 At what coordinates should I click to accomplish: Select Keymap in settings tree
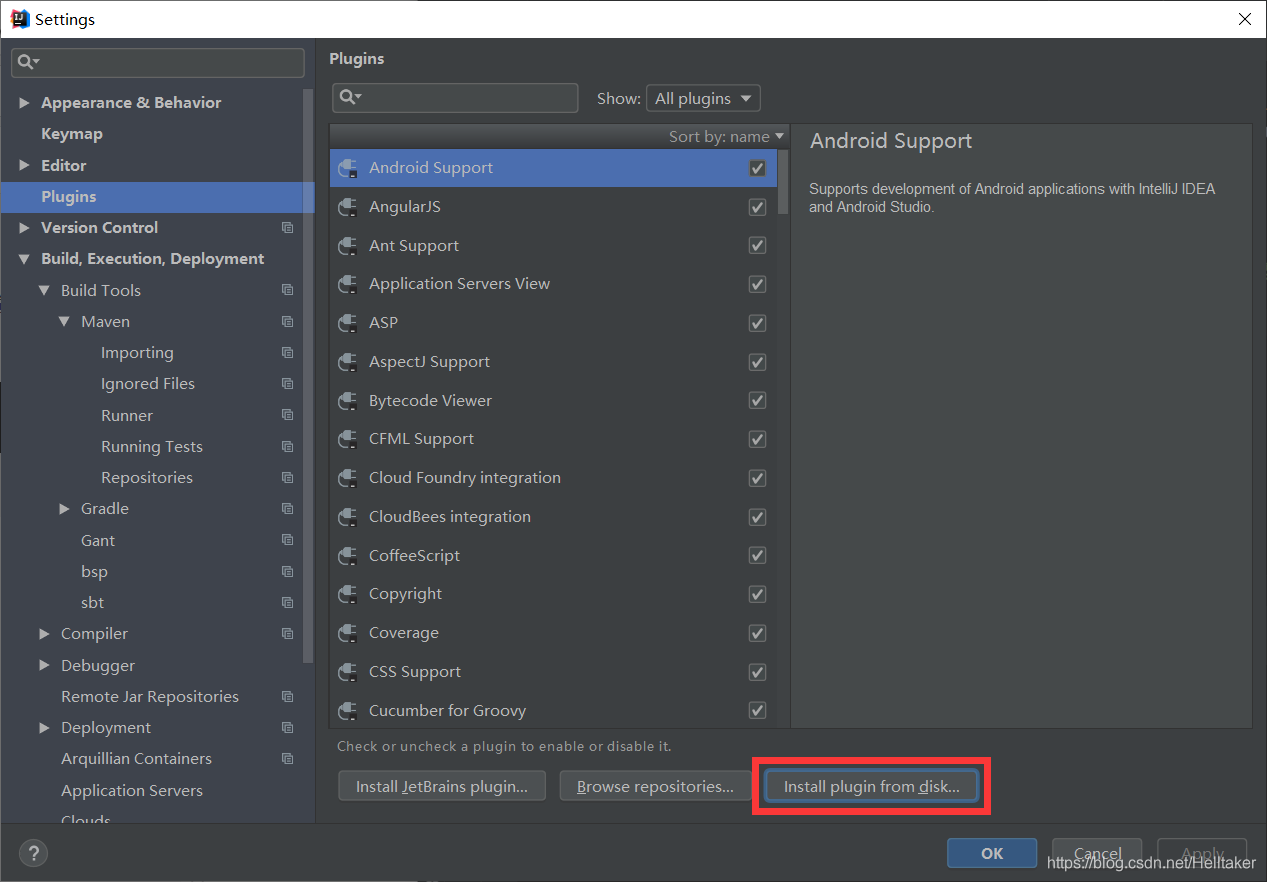click(72, 134)
